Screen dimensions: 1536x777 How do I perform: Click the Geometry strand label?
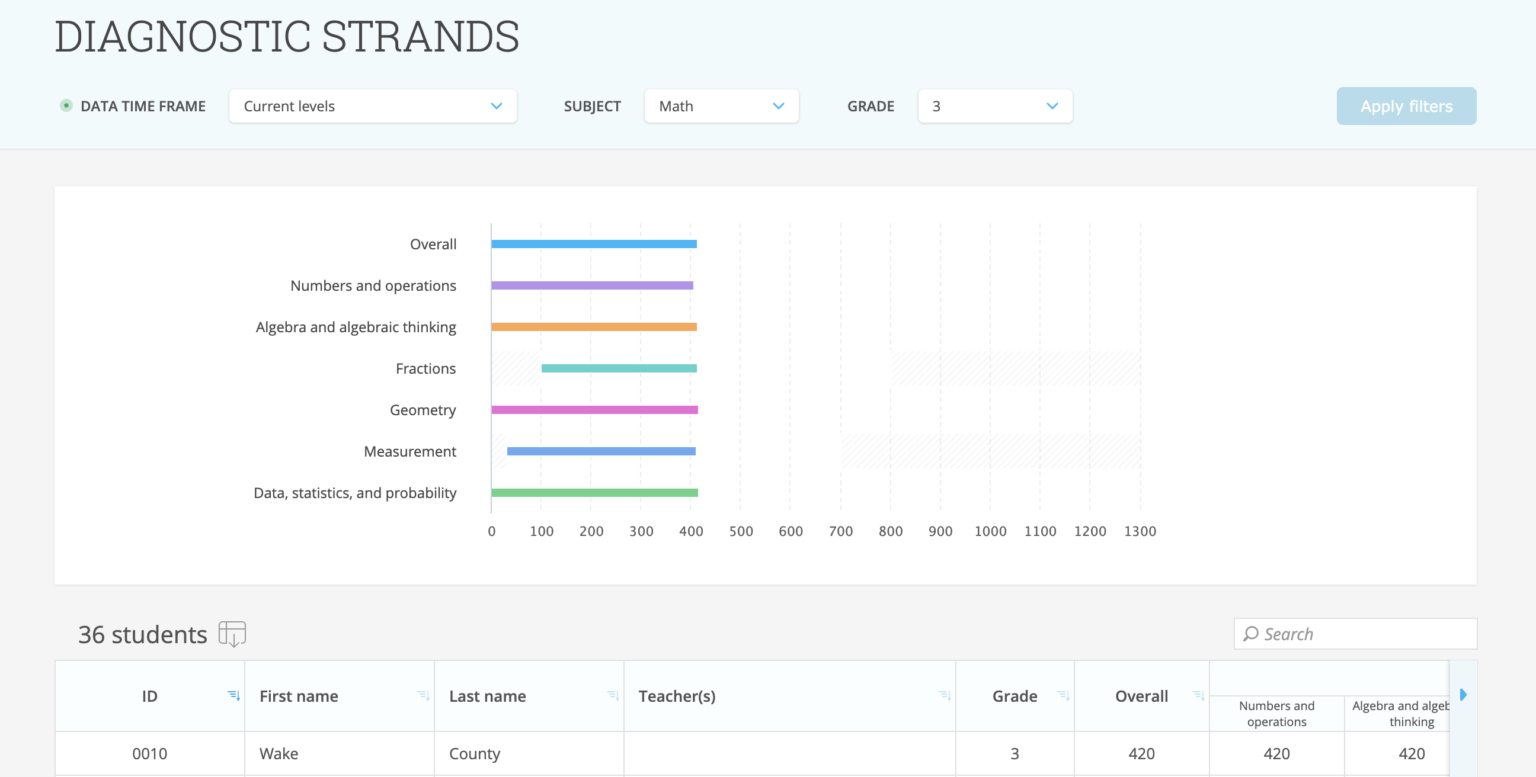(x=423, y=409)
